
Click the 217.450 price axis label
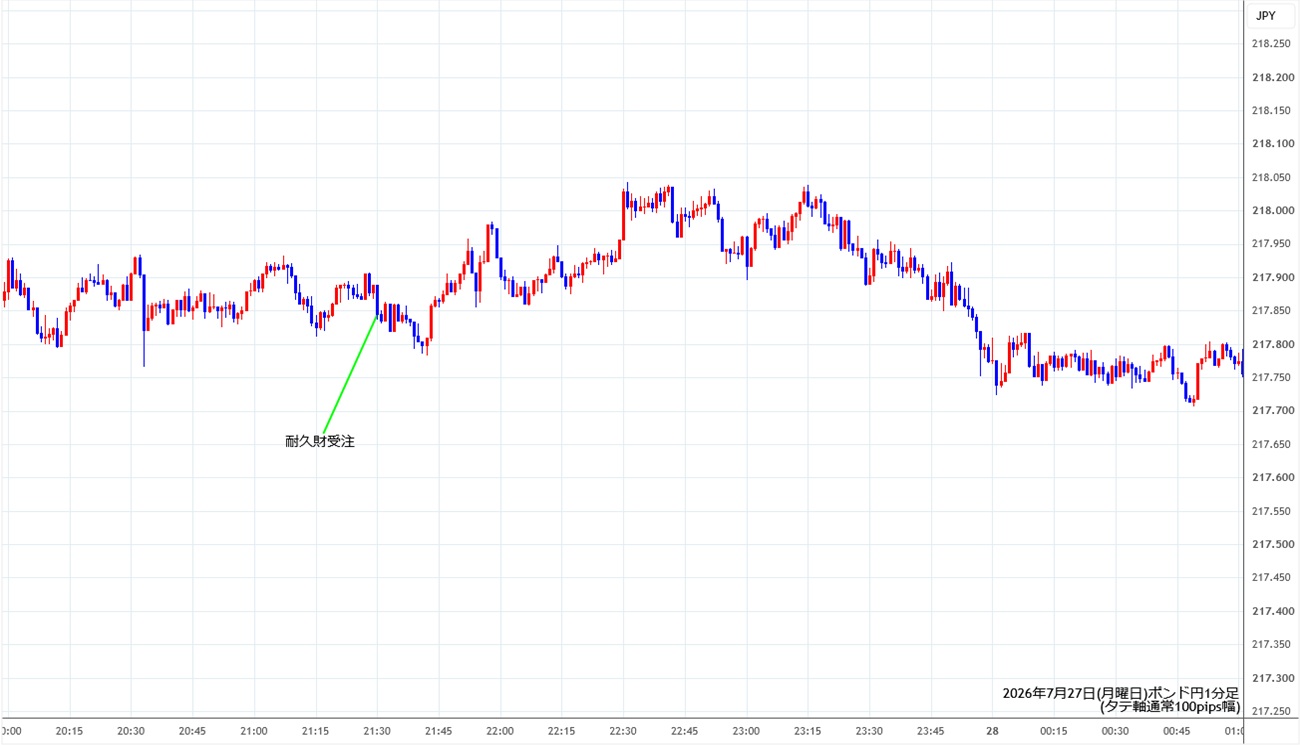[x=1270, y=577]
